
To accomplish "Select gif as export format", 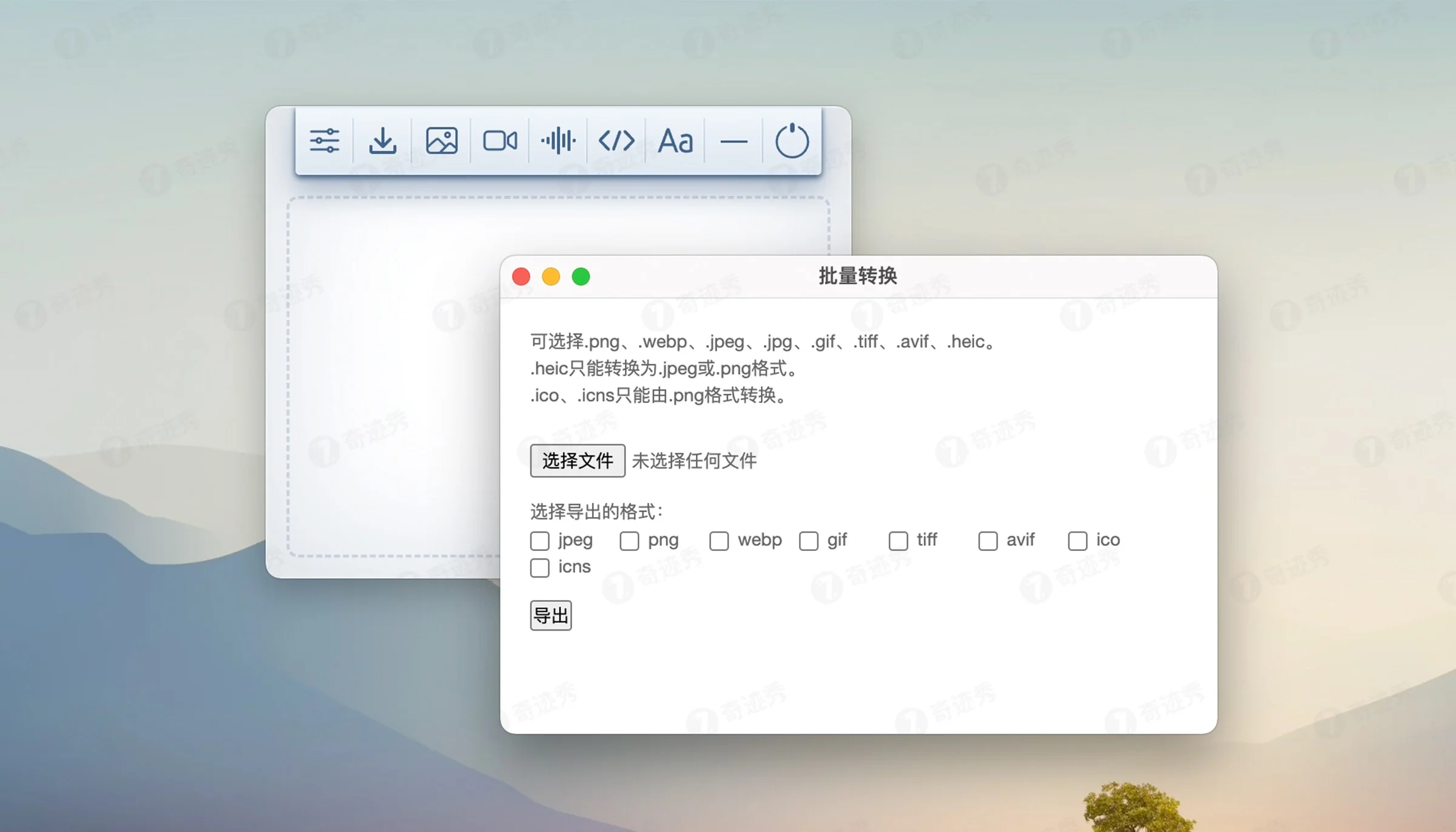I will click(x=808, y=541).
